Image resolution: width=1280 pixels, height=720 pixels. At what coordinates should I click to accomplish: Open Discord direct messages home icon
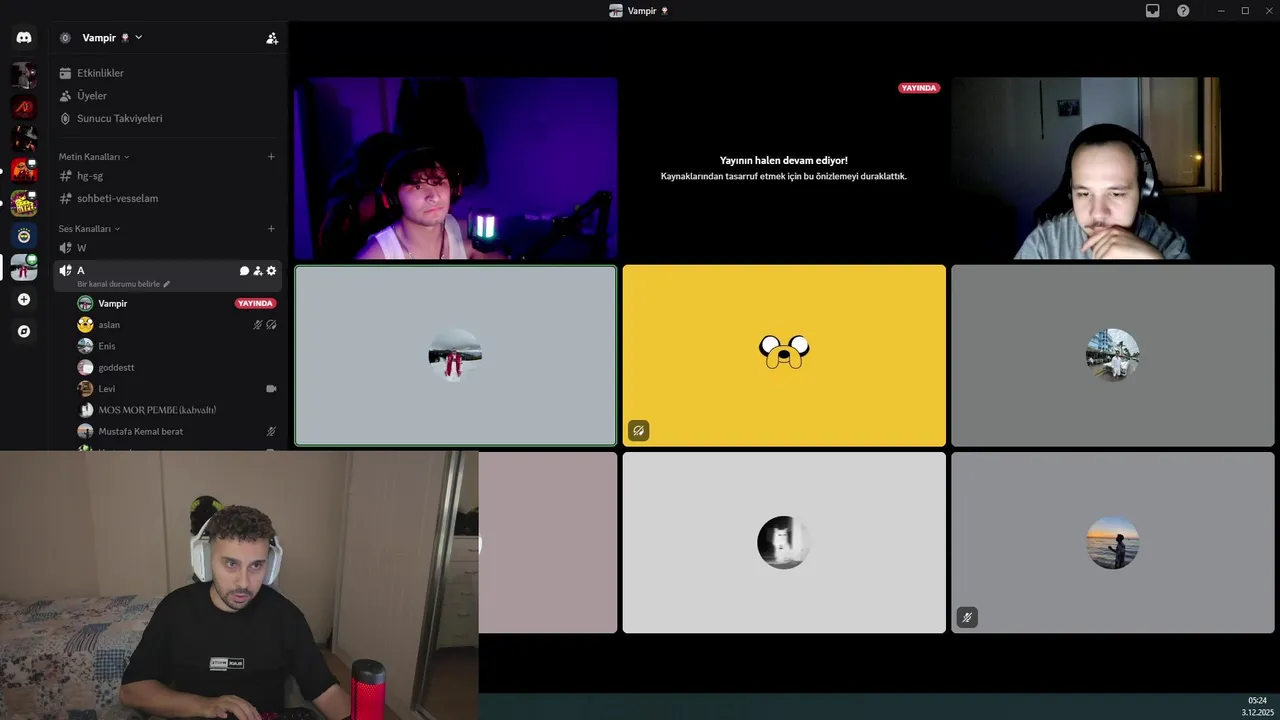click(24, 38)
